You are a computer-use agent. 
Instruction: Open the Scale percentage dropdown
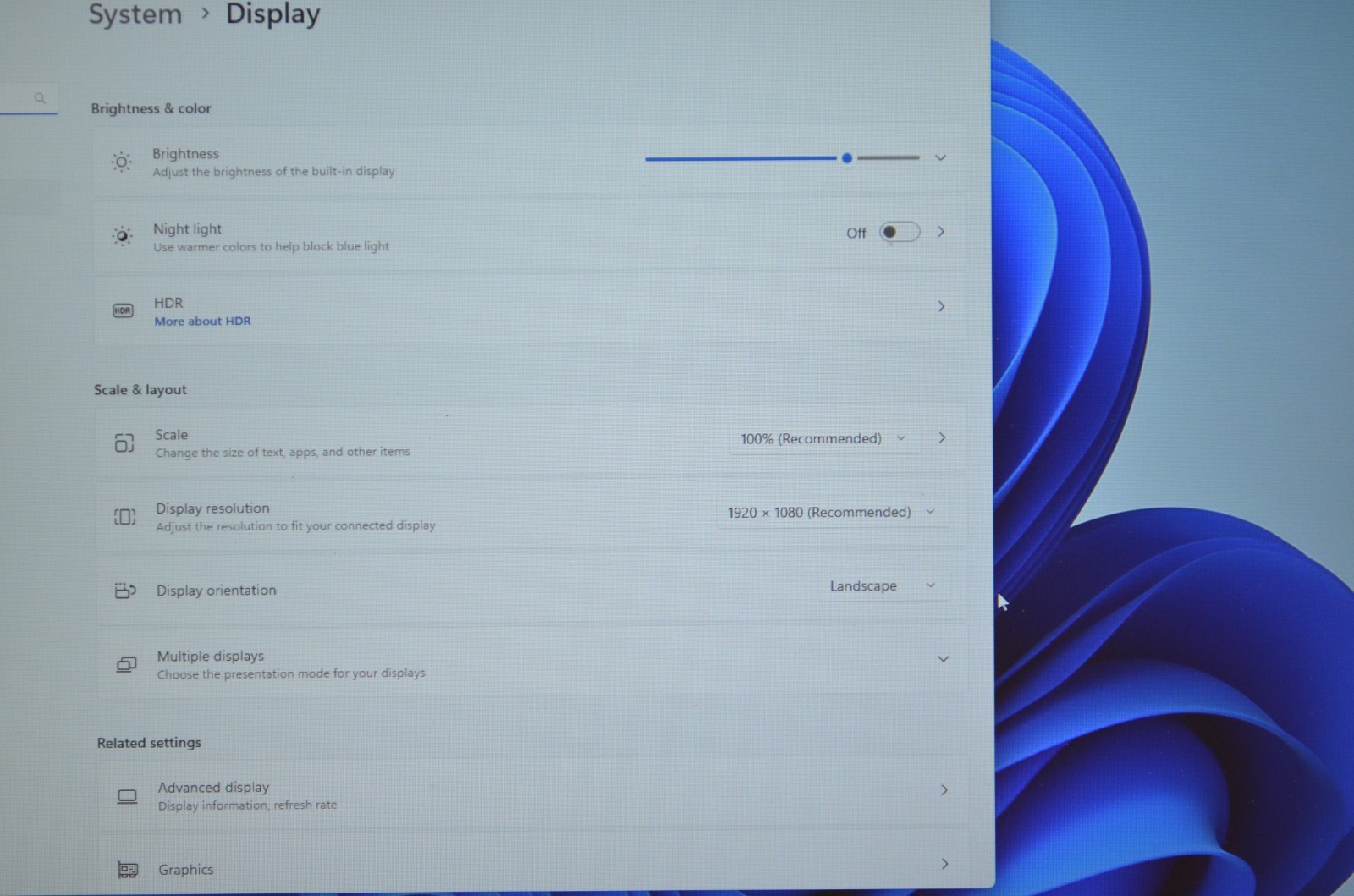[823, 438]
